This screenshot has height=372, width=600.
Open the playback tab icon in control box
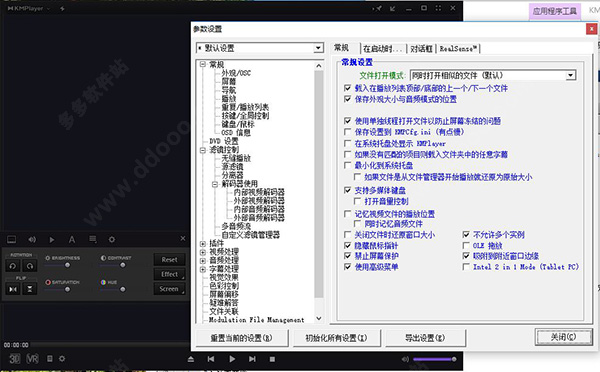(52, 240)
